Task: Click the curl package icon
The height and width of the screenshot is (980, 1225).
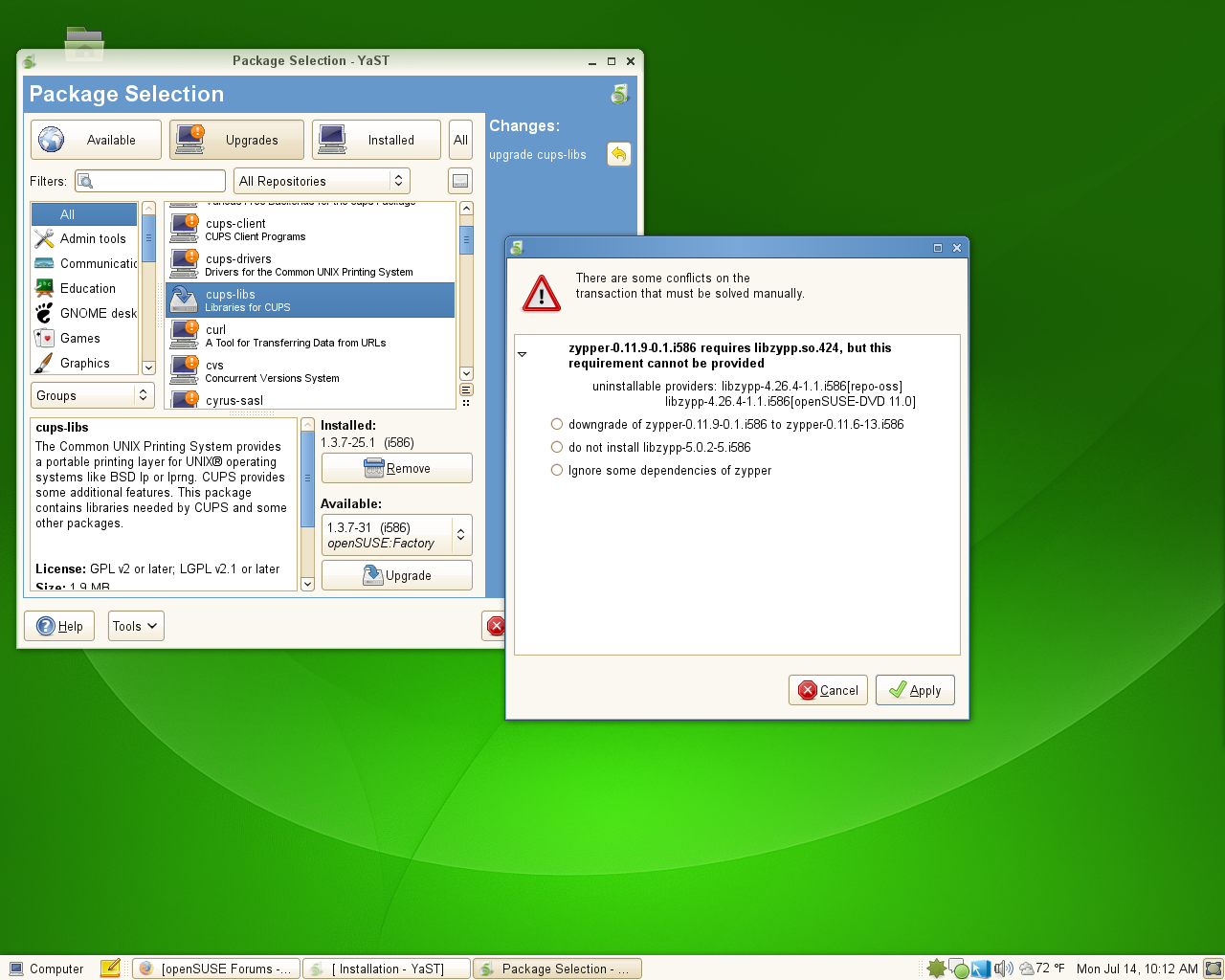Action: pyautogui.click(x=184, y=335)
